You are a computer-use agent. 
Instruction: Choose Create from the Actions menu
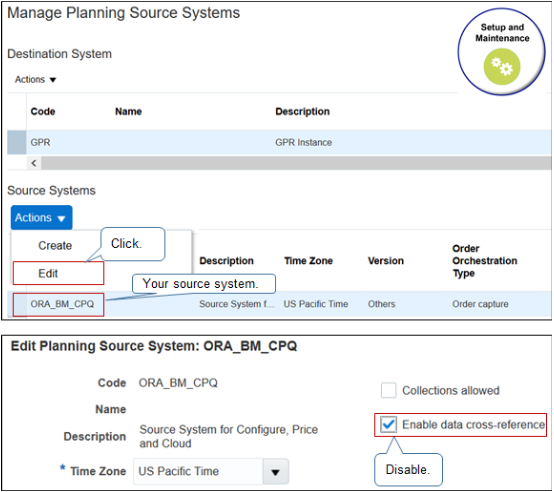55,245
